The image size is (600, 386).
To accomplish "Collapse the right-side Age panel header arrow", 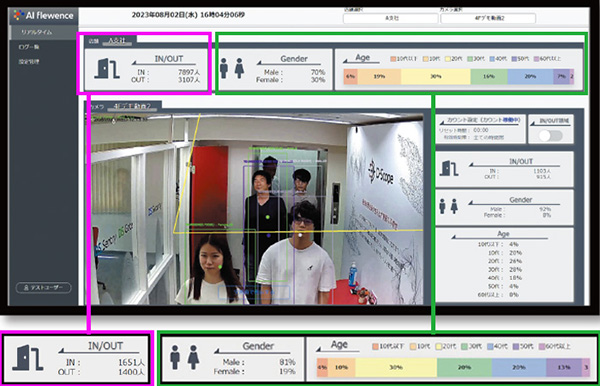I will pyautogui.click(x=454, y=237).
